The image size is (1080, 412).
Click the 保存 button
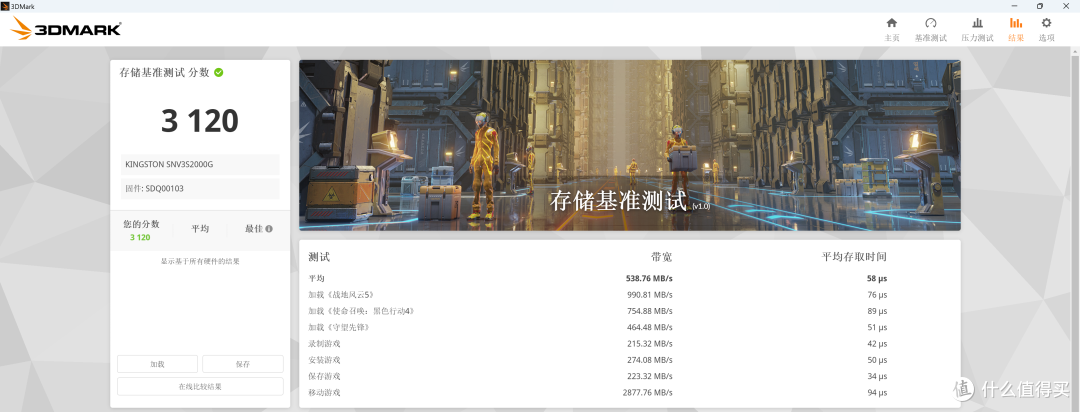click(x=242, y=364)
